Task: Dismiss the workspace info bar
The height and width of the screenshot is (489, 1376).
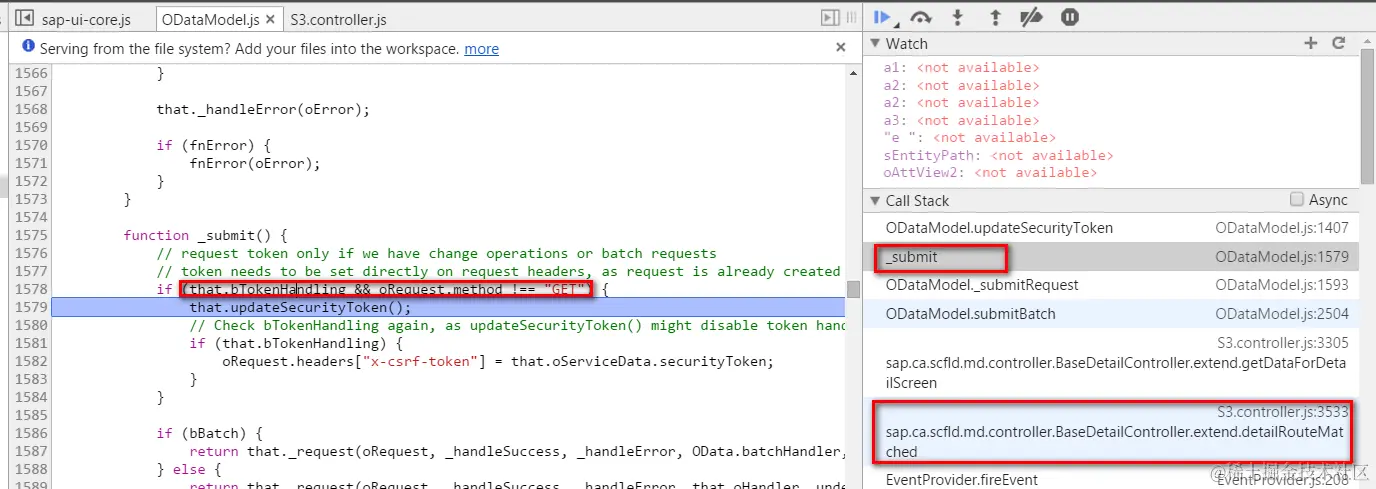Action: click(x=841, y=47)
